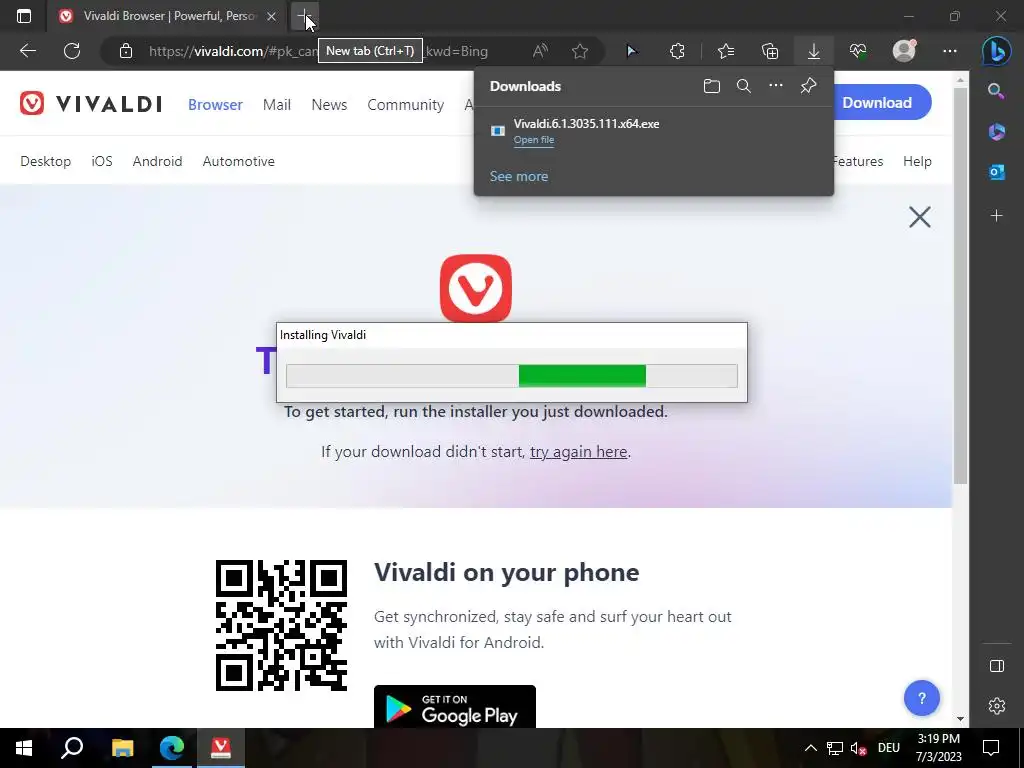The image size is (1024, 768).
Task: Open File Explorer from the taskbar
Action: pos(122,748)
